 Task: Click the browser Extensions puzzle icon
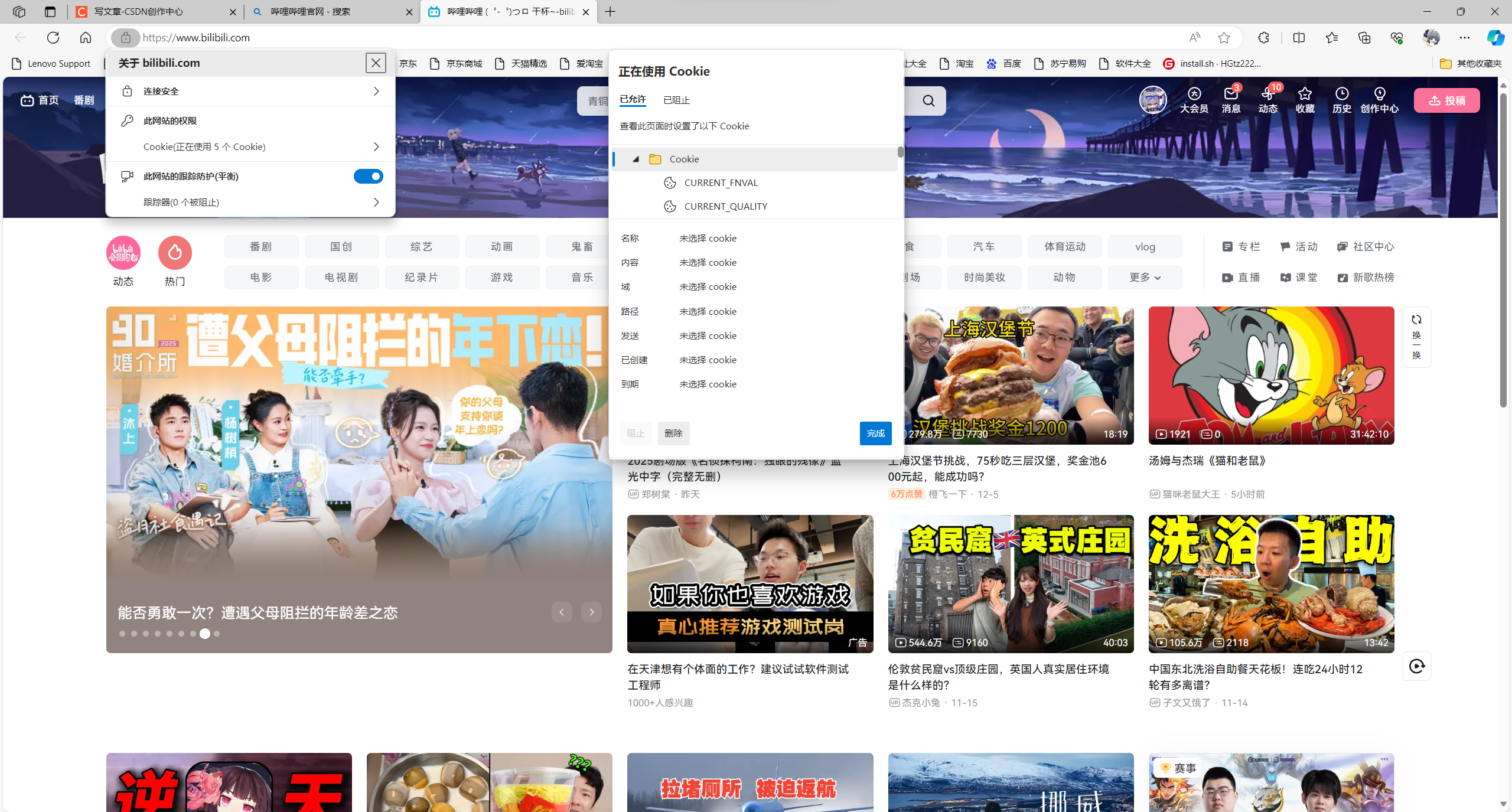point(1263,38)
